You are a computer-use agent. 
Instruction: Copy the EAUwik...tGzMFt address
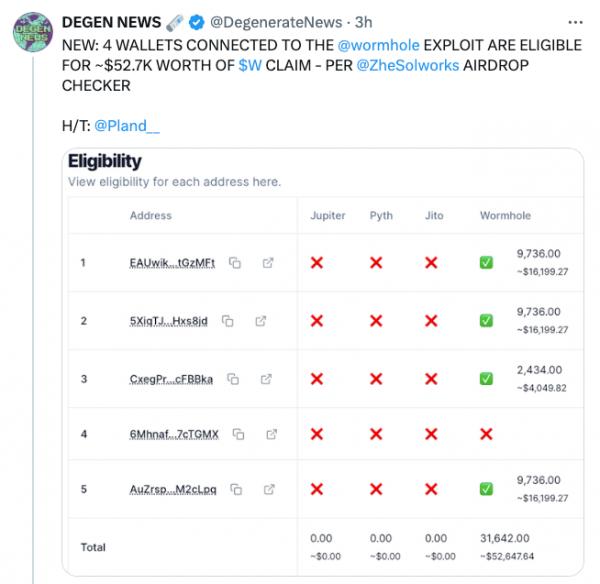[x=235, y=263]
